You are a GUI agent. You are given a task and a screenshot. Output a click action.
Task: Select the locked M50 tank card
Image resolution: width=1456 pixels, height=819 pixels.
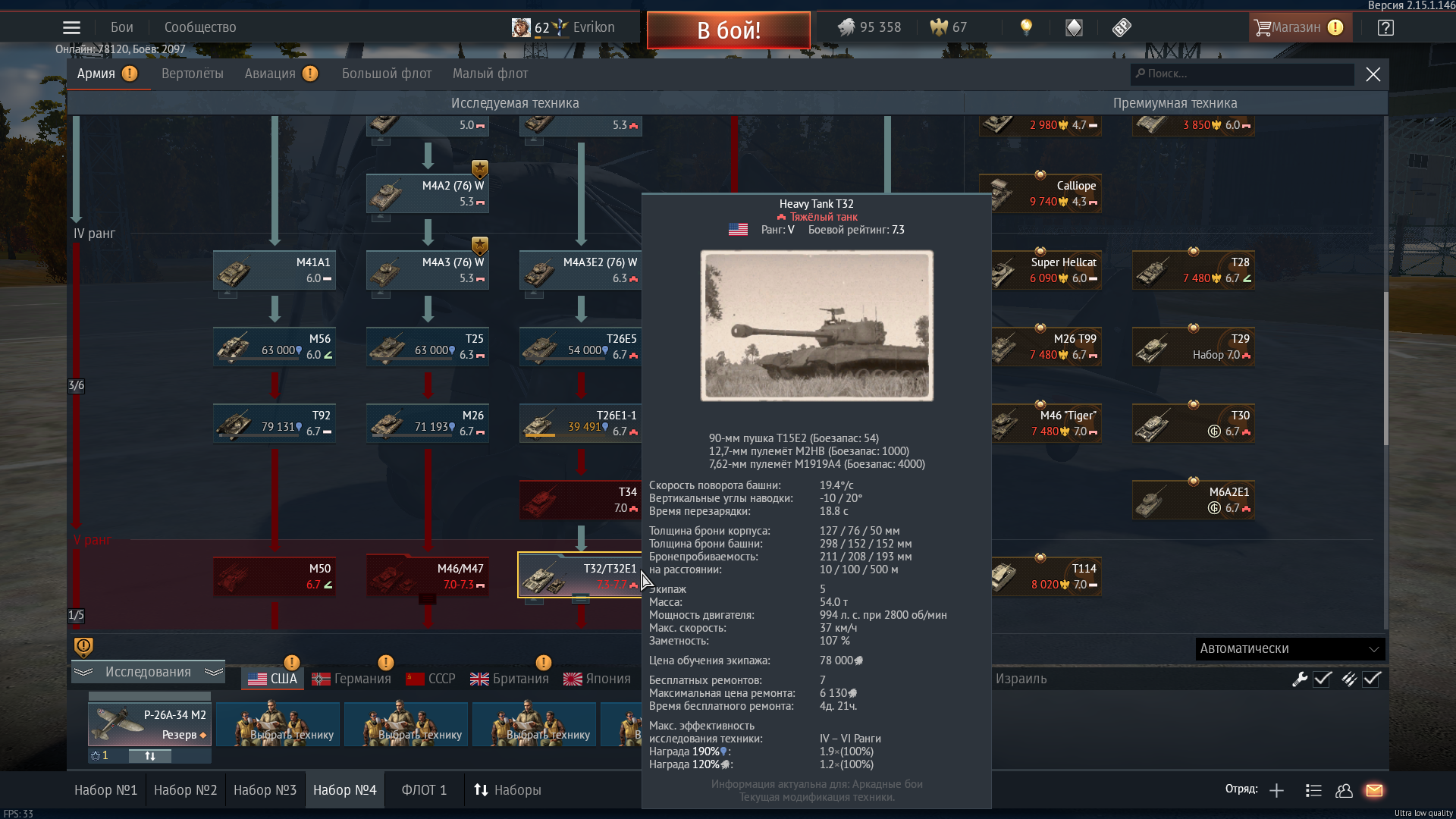(275, 576)
